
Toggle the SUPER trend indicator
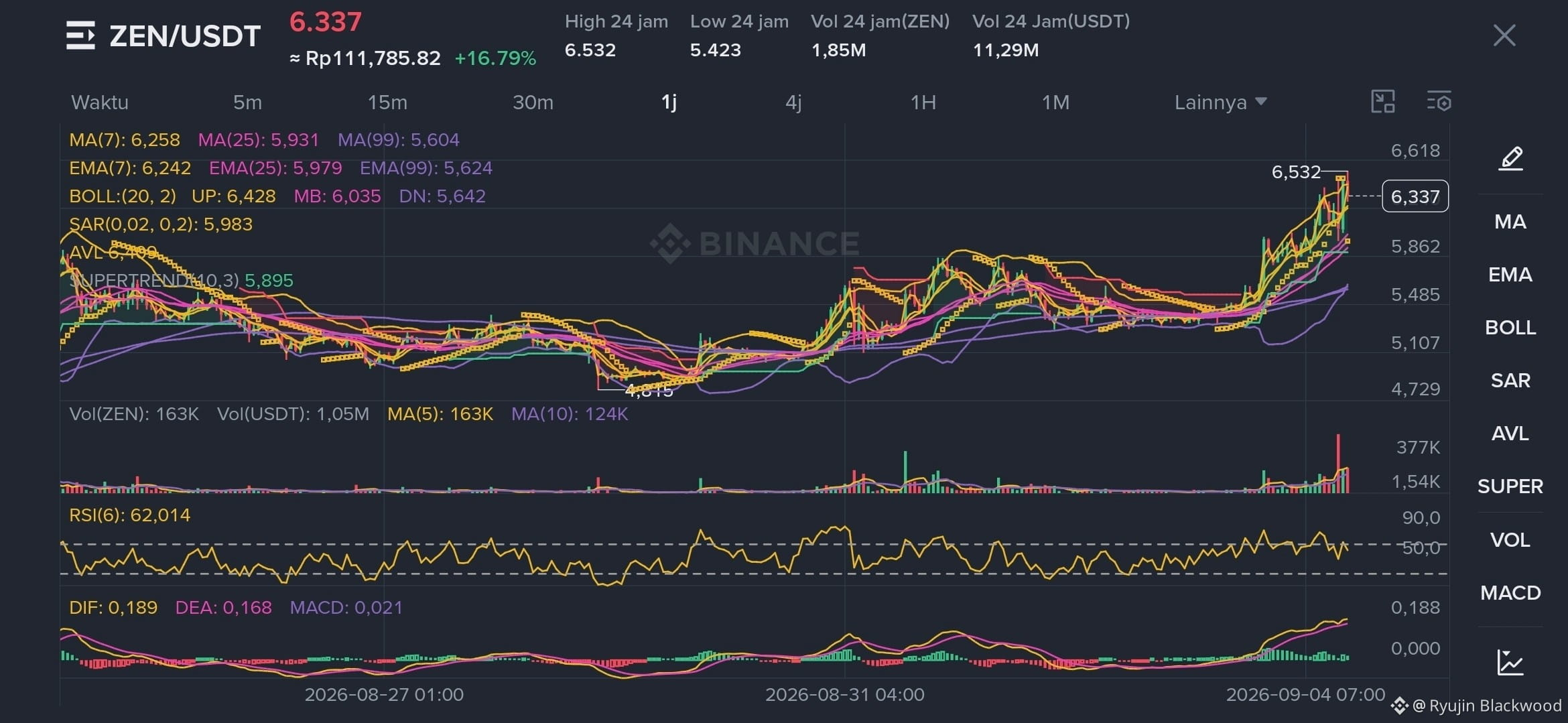pos(1510,486)
